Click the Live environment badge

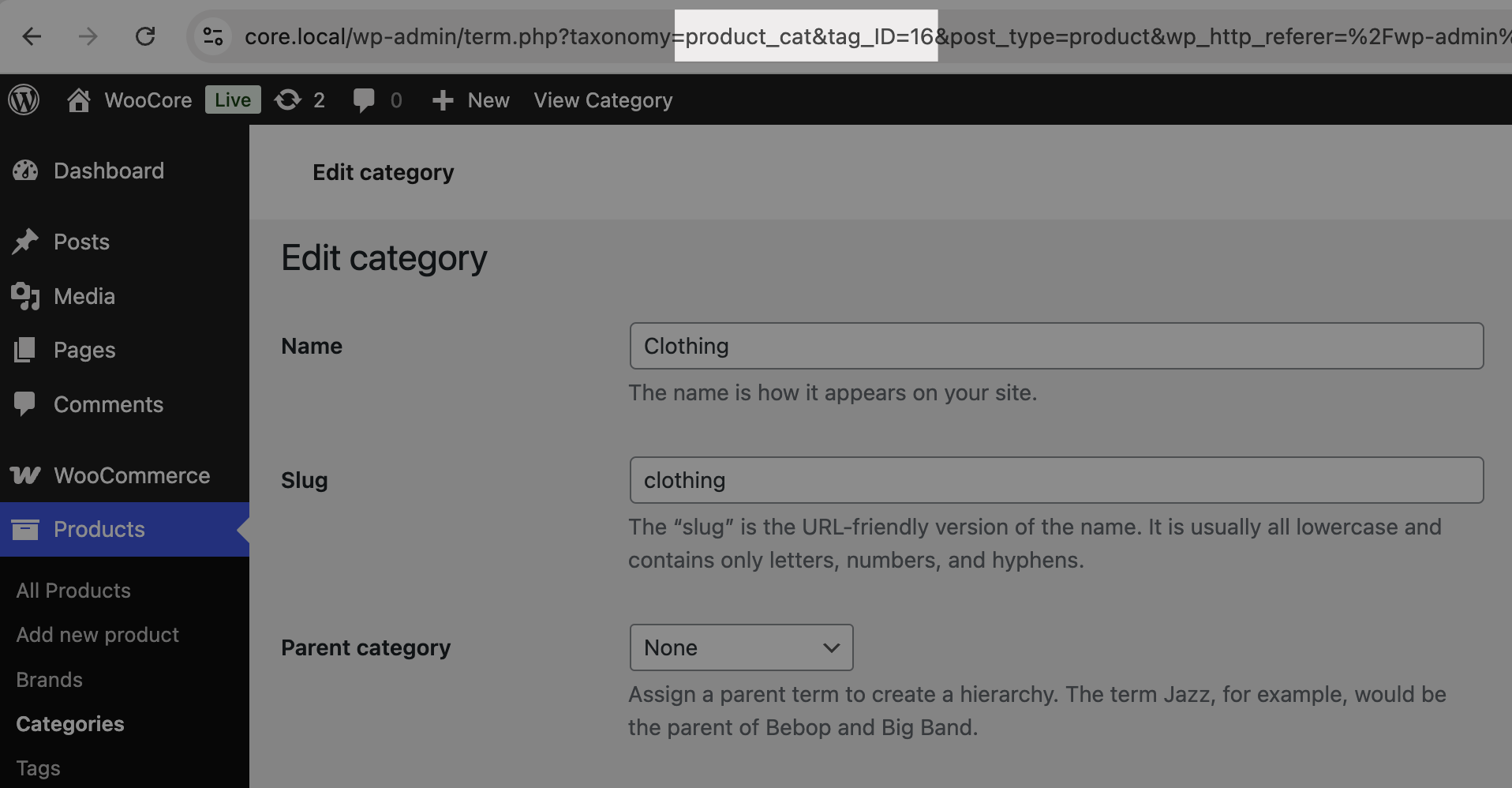click(x=232, y=99)
